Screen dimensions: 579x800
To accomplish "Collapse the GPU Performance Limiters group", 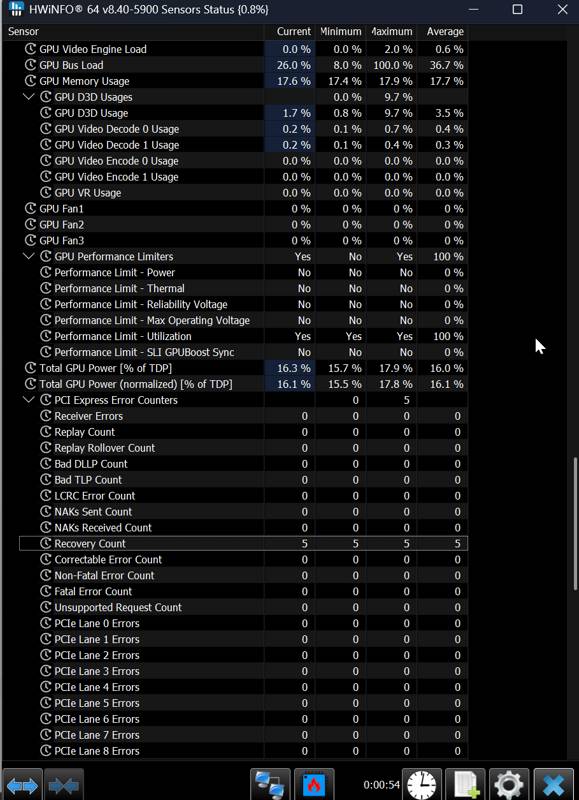I will tap(29, 256).
